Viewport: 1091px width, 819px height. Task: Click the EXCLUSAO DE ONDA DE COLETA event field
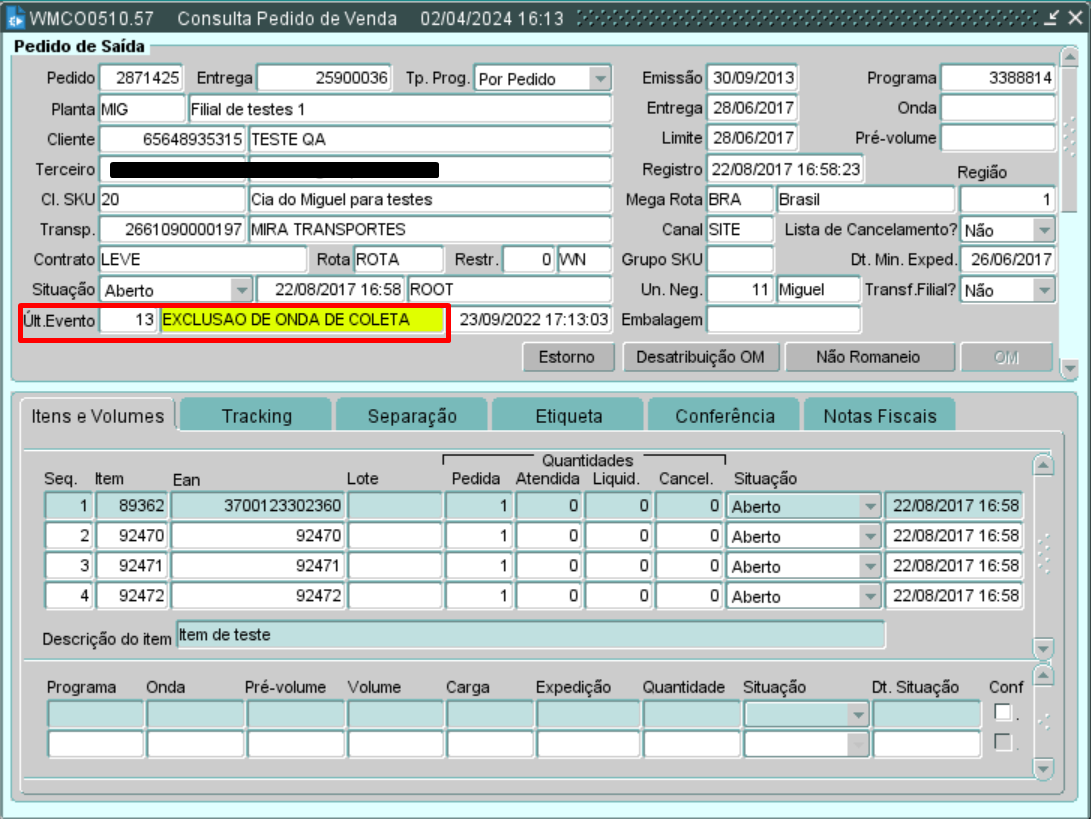point(302,319)
